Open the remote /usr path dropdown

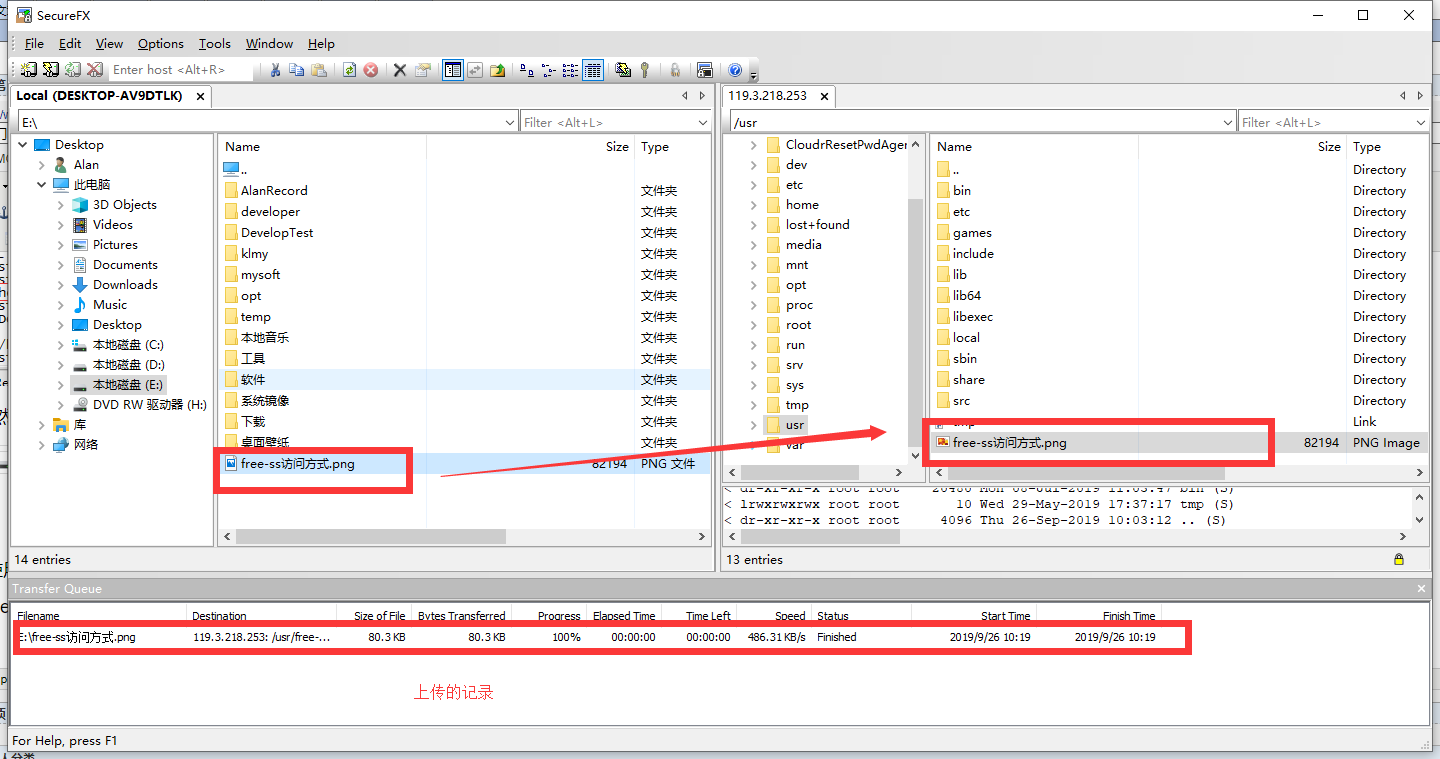[1228, 123]
